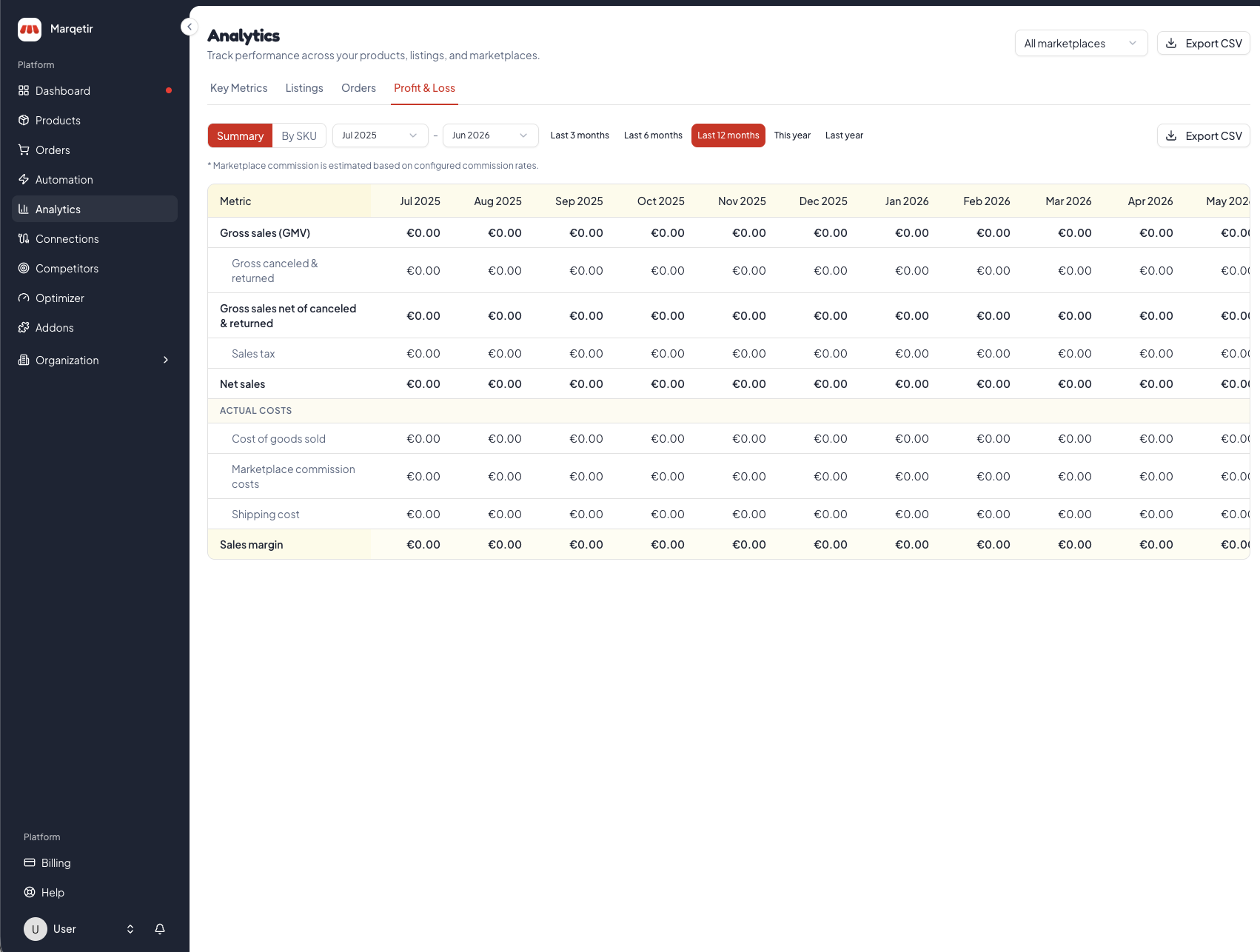Click the Sales margin row label
Image resolution: width=1260 pixels, height=952 pixels.
click(x=251, y=545)
